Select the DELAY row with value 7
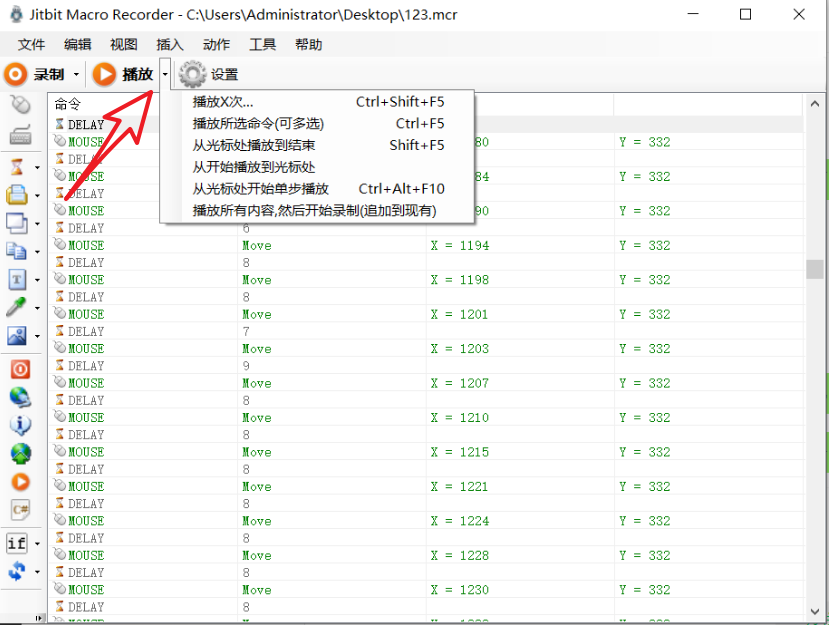This screenshot has width=829, height=625. click(426, 332)
